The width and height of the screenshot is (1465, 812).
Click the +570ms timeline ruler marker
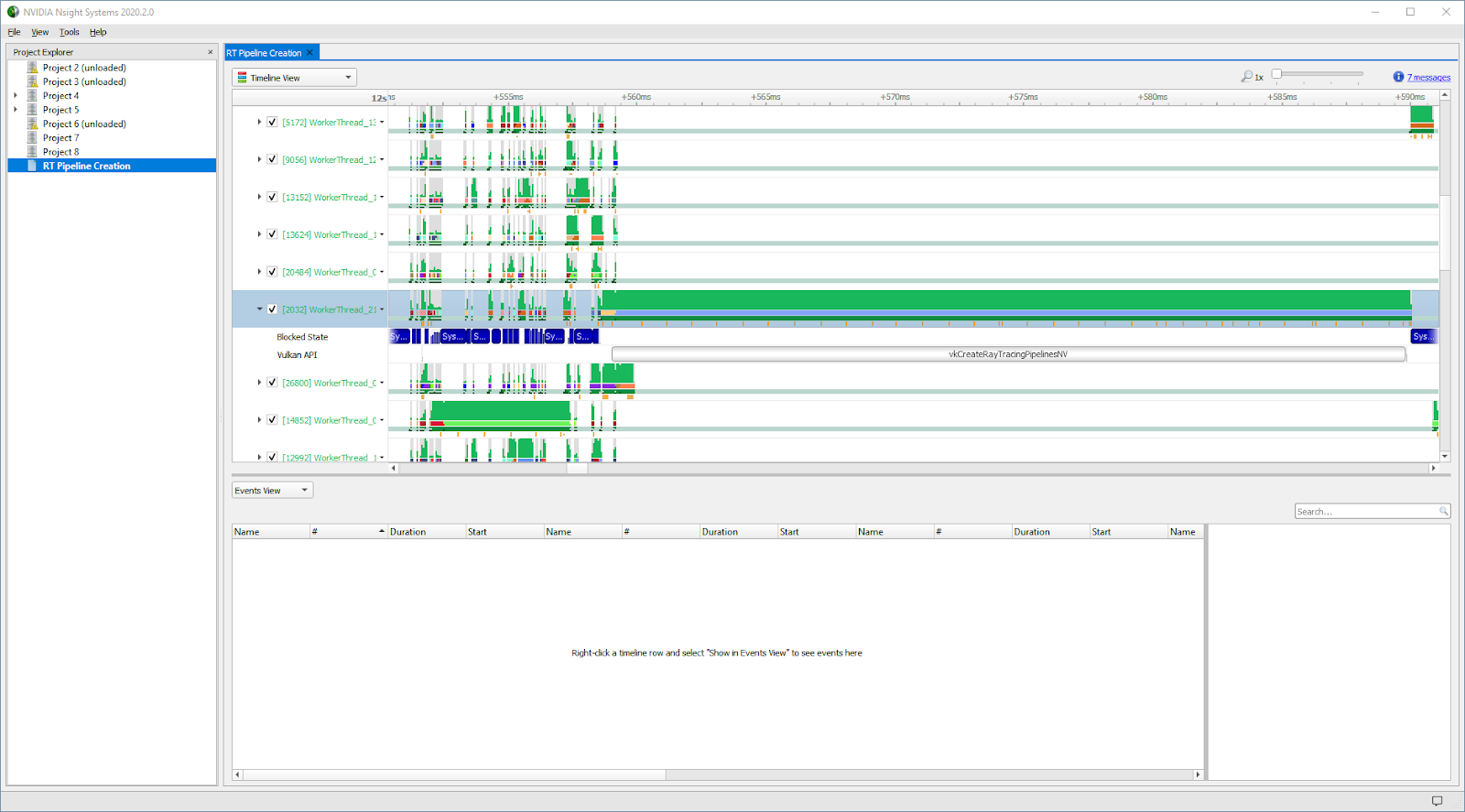coord(895,97)
